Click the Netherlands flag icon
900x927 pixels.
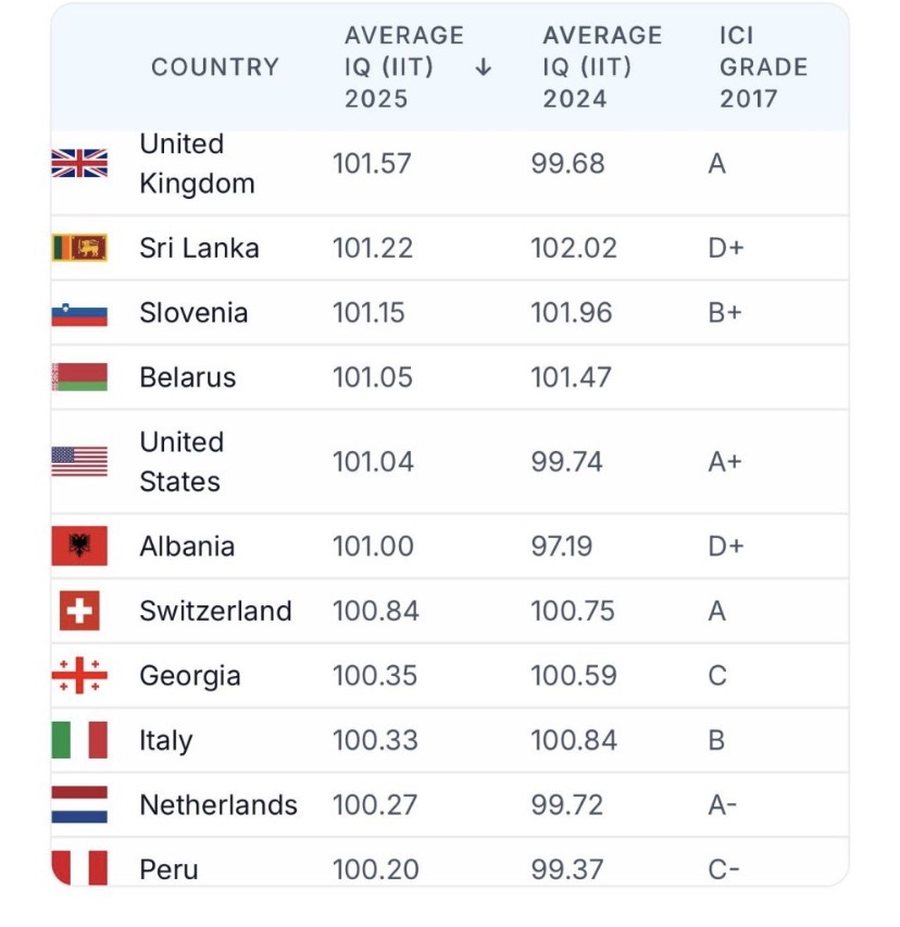click(79, 805)
